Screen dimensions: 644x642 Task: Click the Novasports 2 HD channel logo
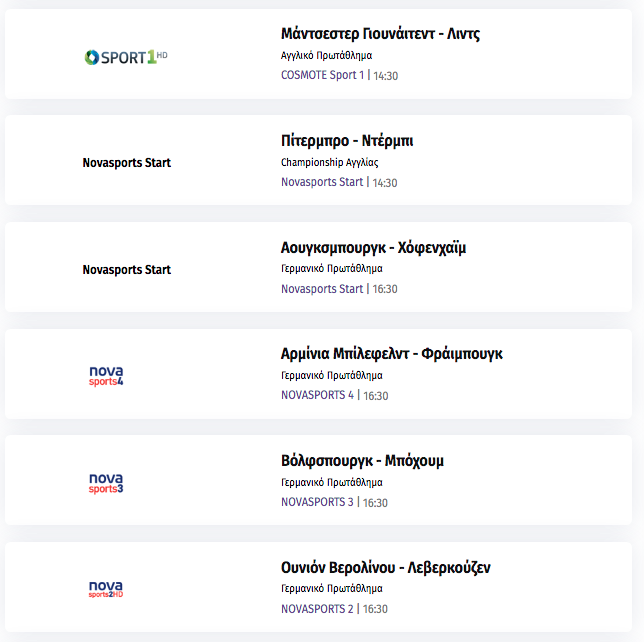106,589
